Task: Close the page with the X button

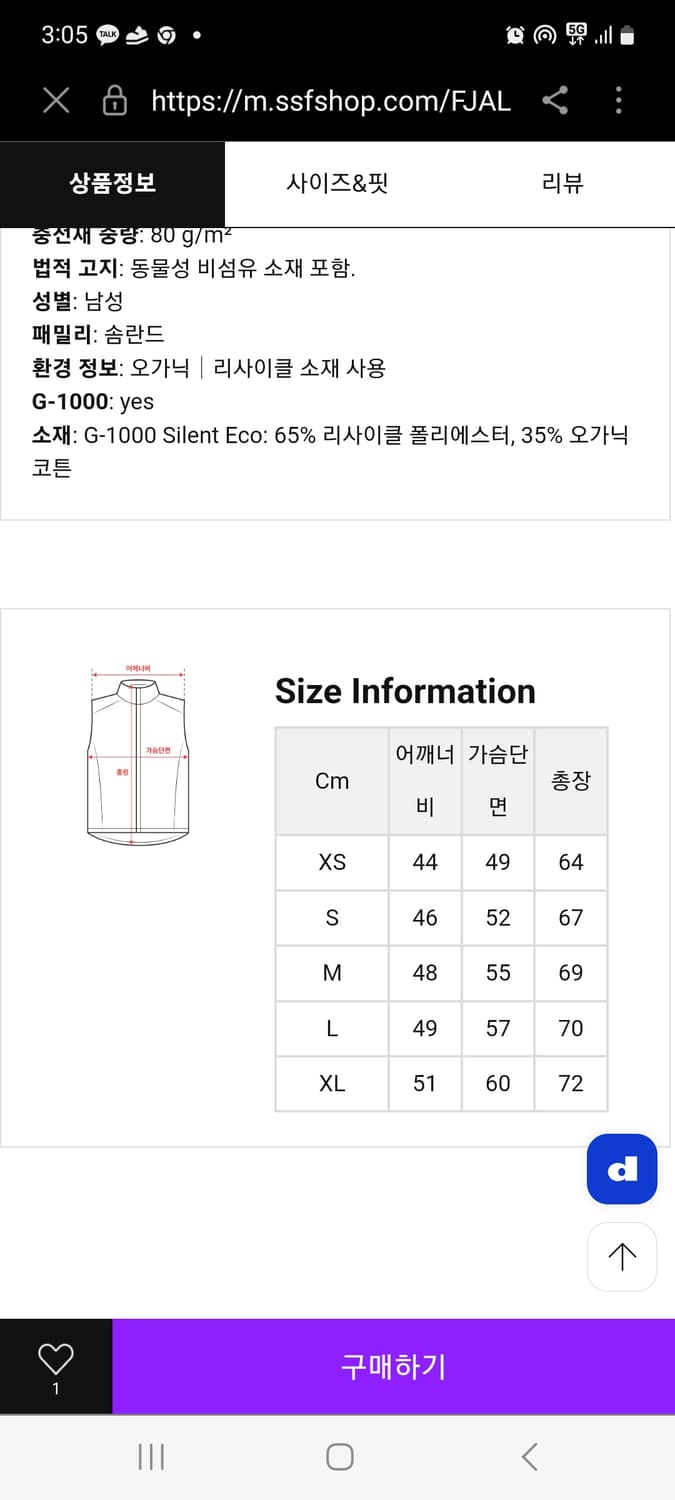Action: tap(55, 100)
